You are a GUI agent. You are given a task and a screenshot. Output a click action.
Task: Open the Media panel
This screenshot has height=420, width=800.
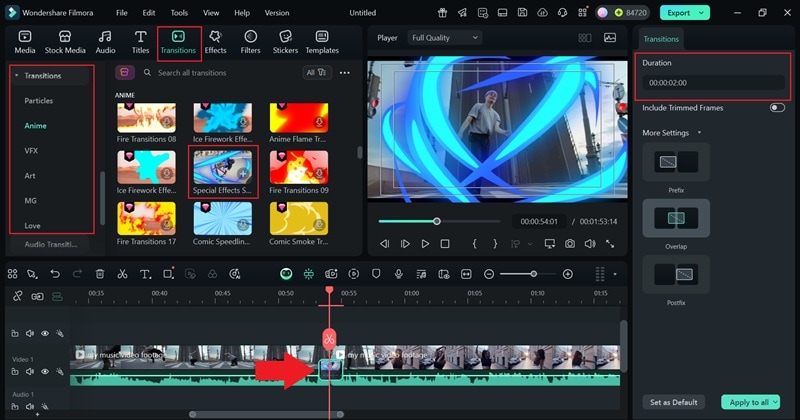pos(24,42)
